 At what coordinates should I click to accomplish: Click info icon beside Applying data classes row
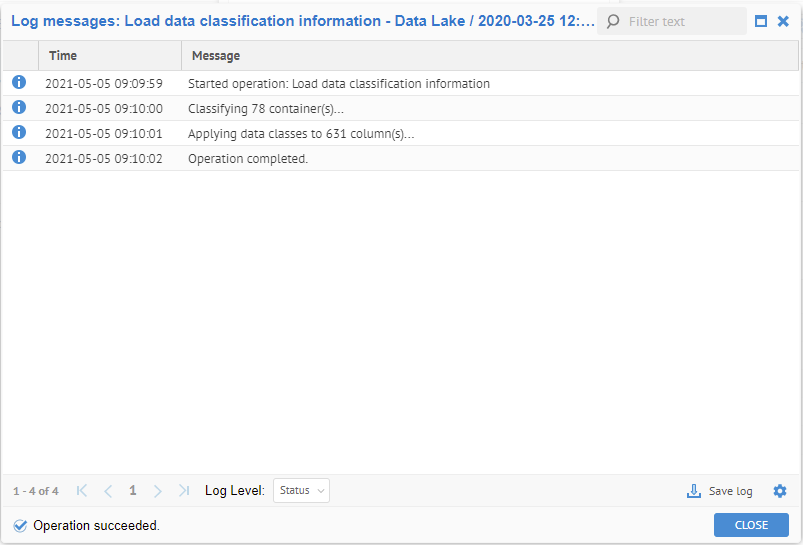point(19,133)
